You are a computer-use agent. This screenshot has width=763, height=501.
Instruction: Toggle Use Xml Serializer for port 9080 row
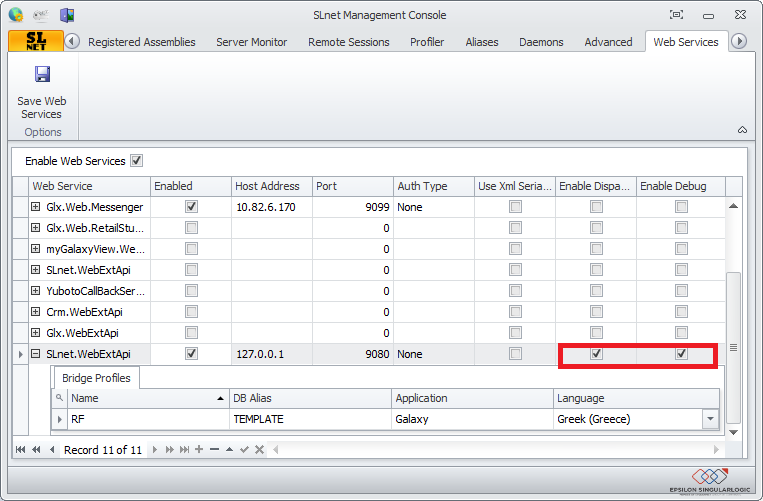tap(515, 354)
